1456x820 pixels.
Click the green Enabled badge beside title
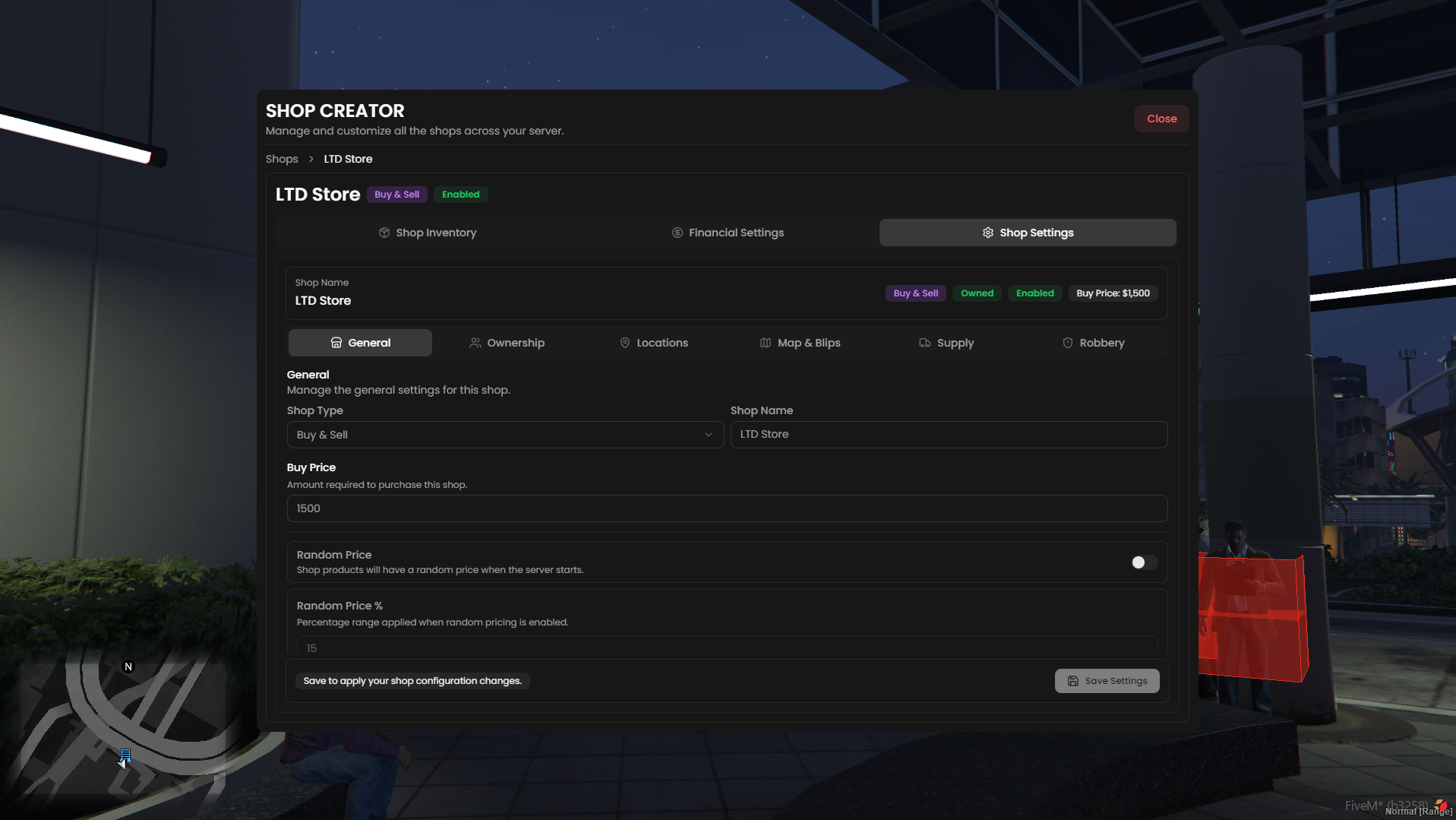[461, 195]
